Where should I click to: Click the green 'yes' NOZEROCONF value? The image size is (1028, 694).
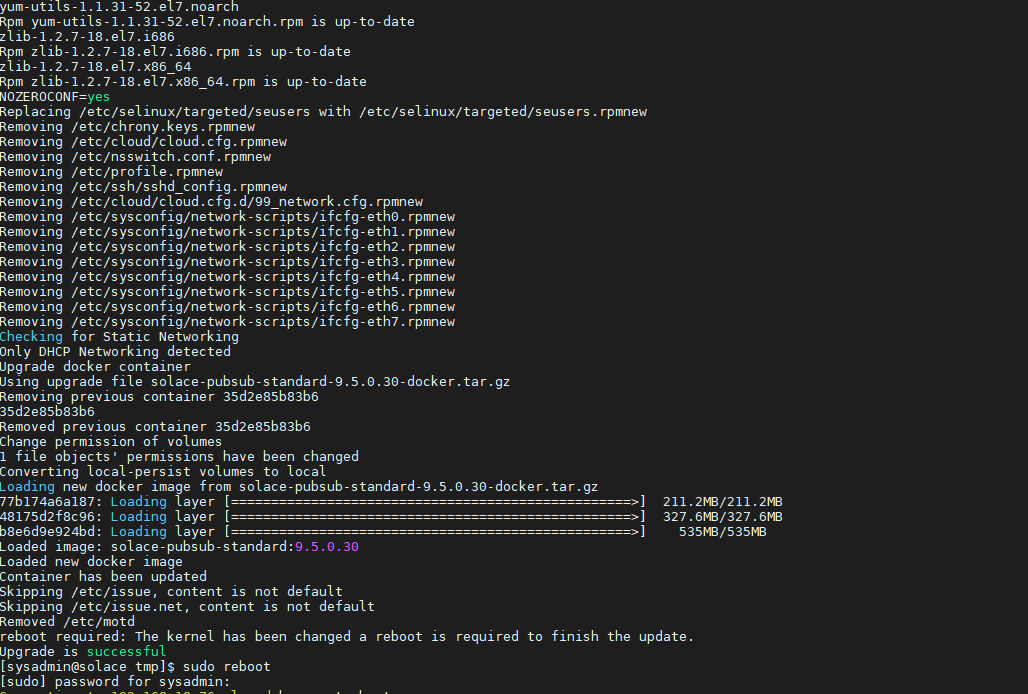98,96
